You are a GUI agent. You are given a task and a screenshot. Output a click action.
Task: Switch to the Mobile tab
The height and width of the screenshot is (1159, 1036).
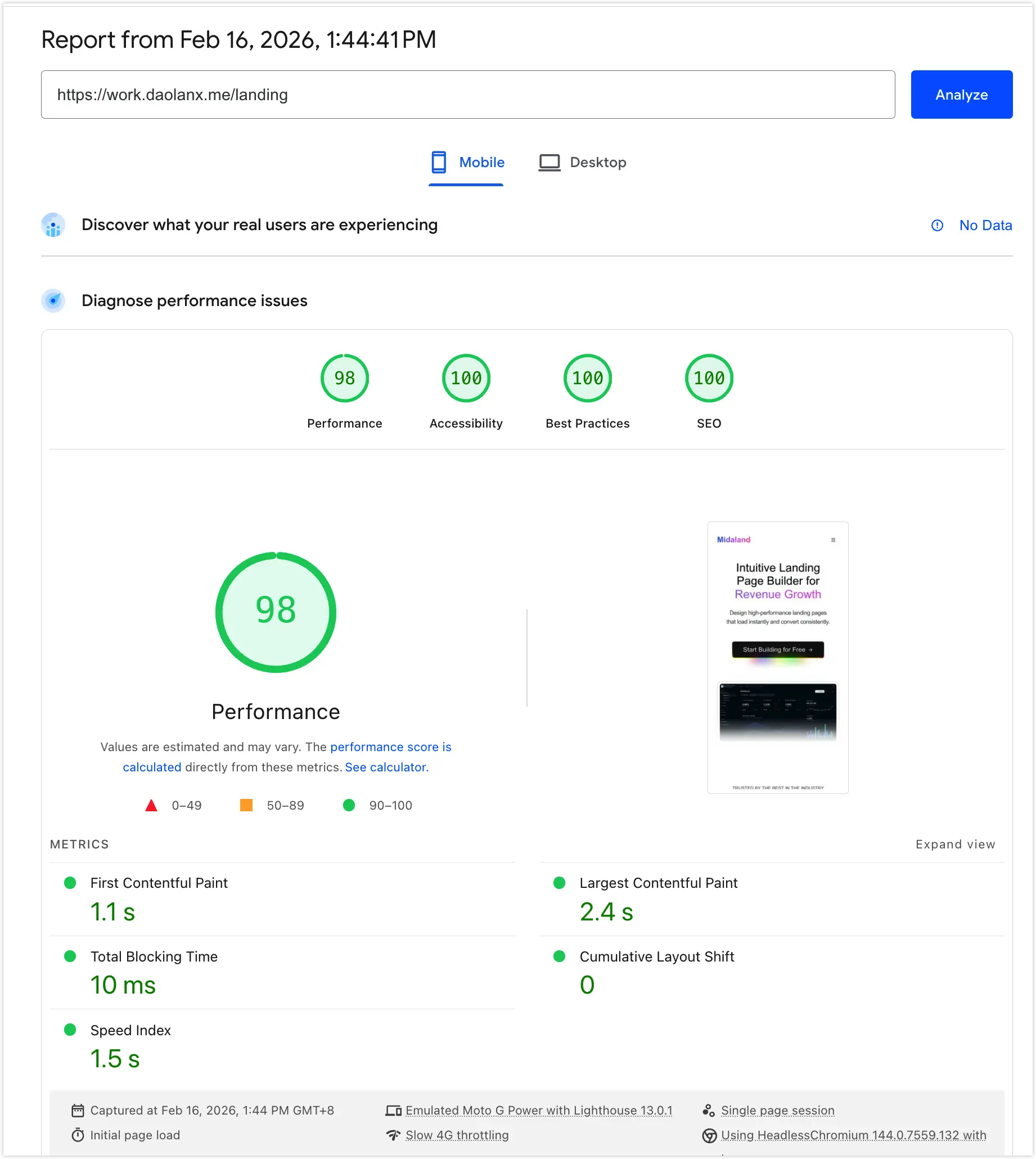coord(467,163)
